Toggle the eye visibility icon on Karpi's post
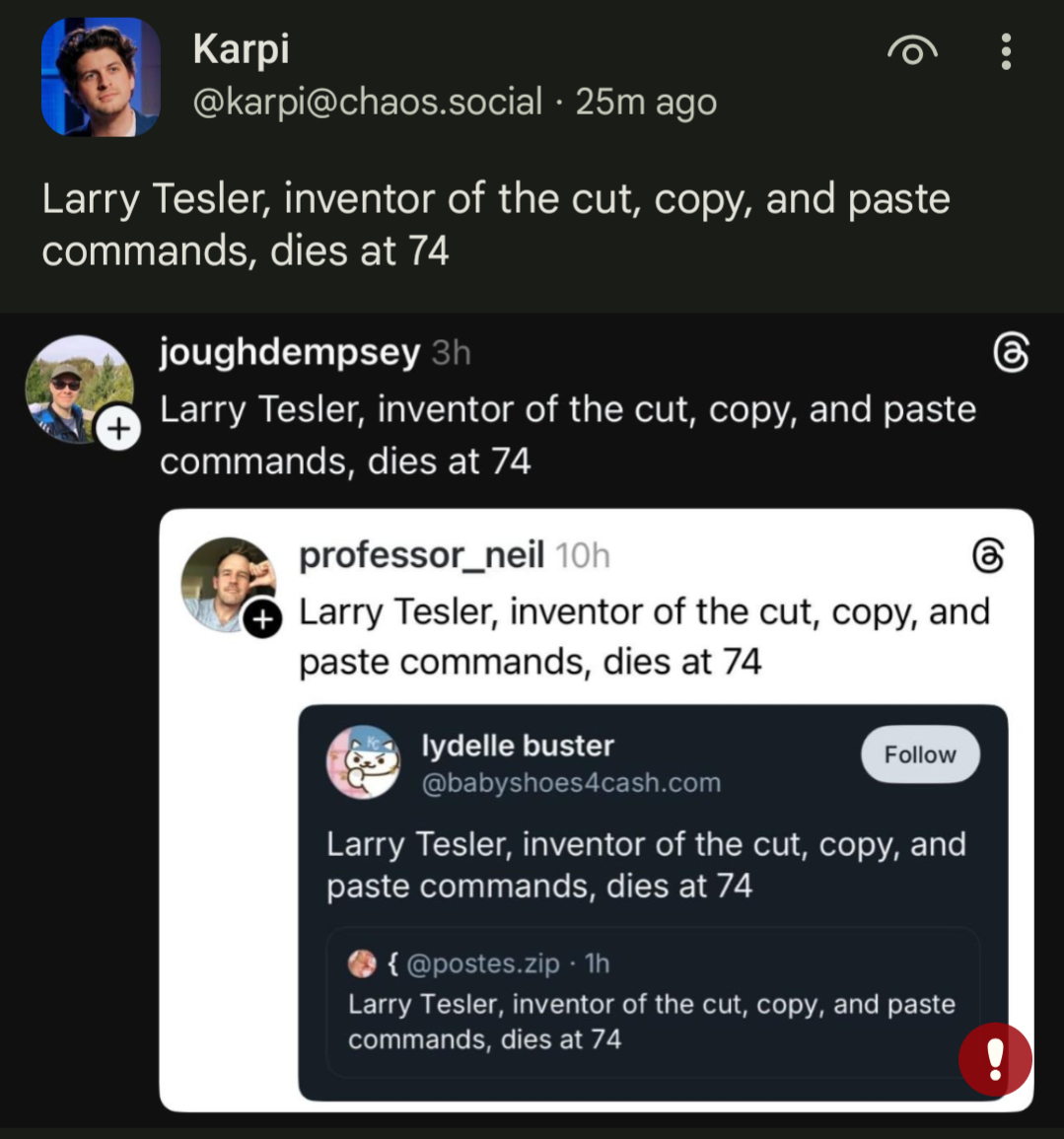Image resolution: width=1064 pixels, height=1139 pixels. click(x=912, y=51)
